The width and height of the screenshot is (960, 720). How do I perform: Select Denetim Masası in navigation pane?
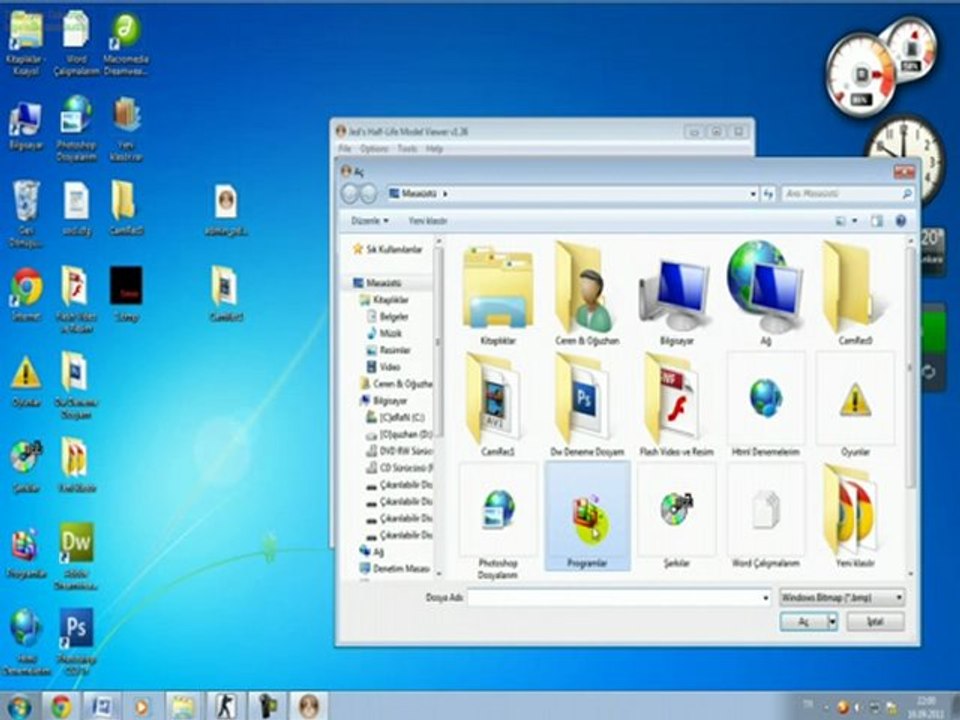click(396, 569)
